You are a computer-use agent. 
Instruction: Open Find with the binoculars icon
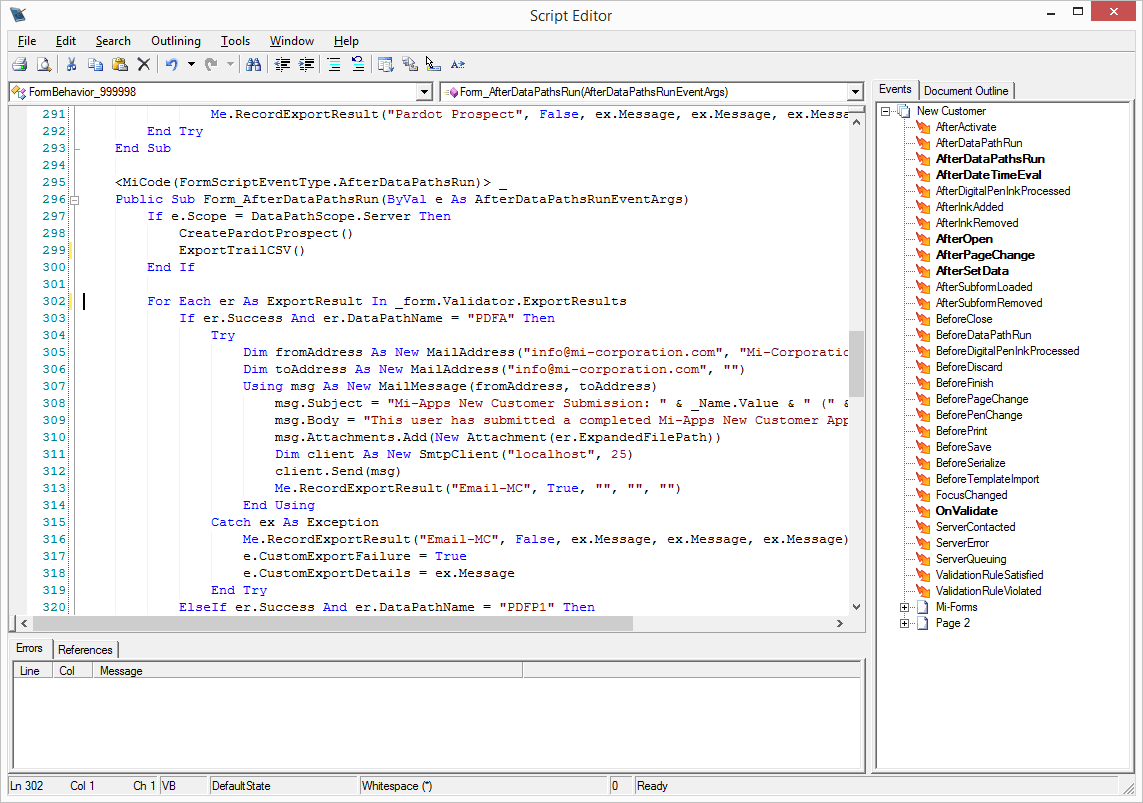[x=253, y=64]
